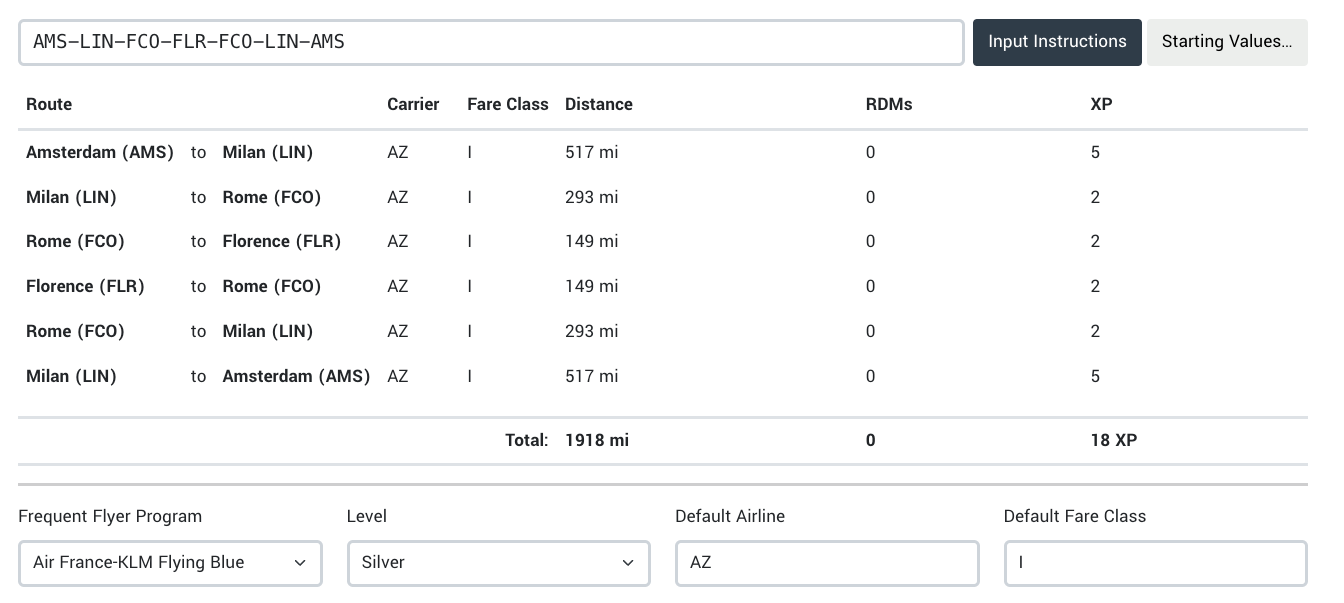The width and height of the screenshot is (1344, 603).
Task: Click the Frequent Flyer Program label
Action: tap(110, 516)
